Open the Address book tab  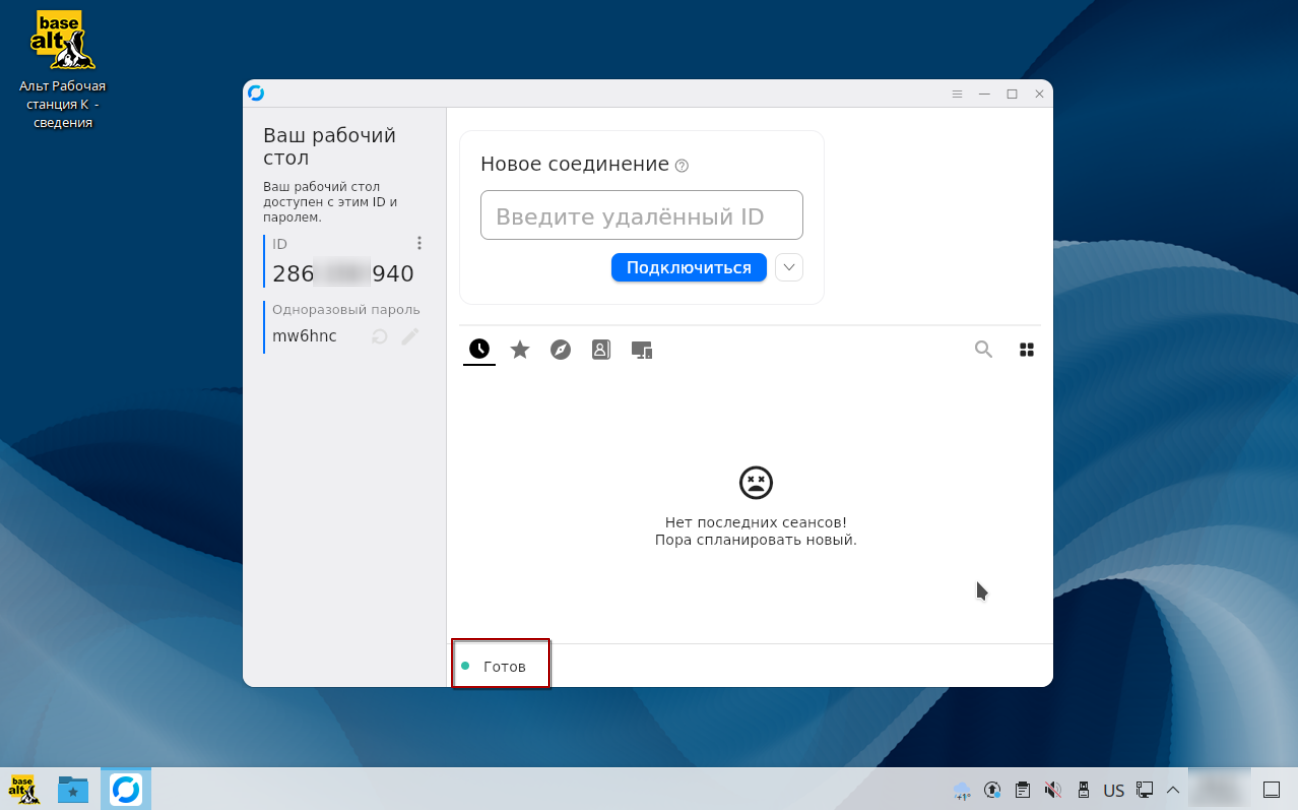tap(601, 350)
